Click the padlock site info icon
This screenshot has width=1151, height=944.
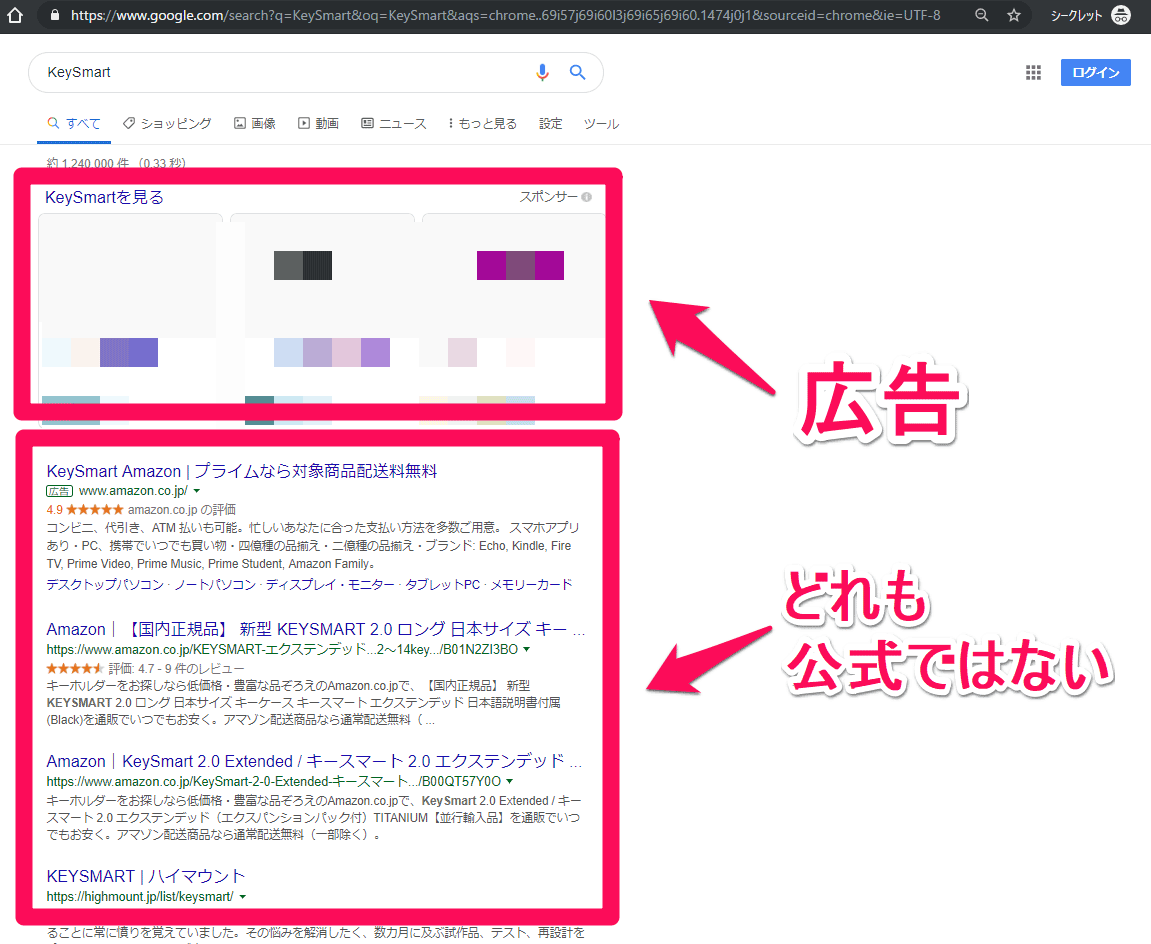(x=54, y=15)
